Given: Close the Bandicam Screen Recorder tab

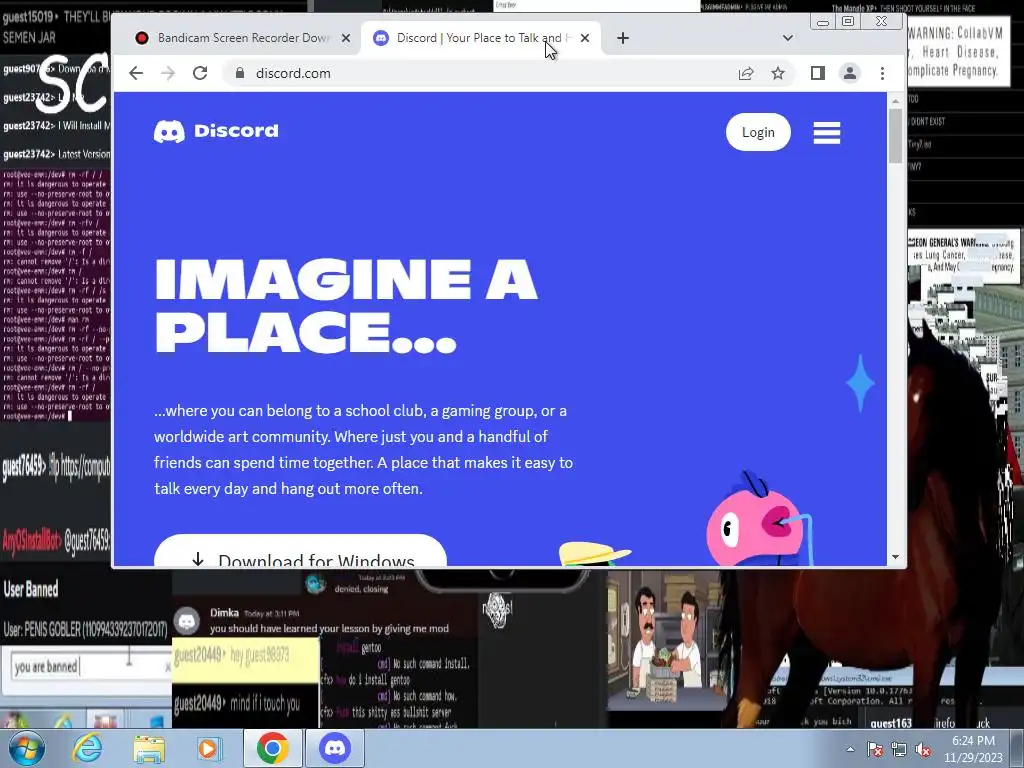Looking at the screenshot, I should pyautogui.click(x=346, y=38).
